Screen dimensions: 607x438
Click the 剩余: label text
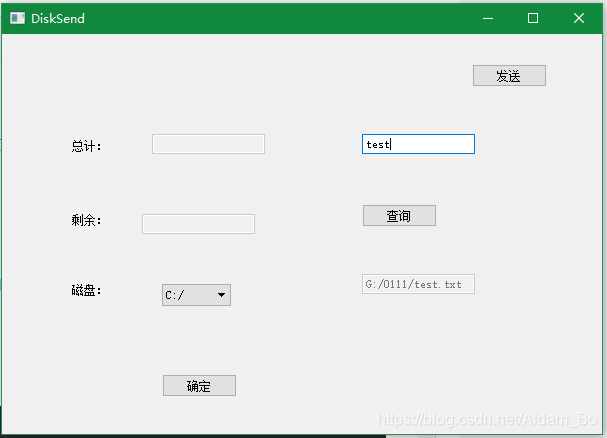pyautogui.click(x=86, y=220)
